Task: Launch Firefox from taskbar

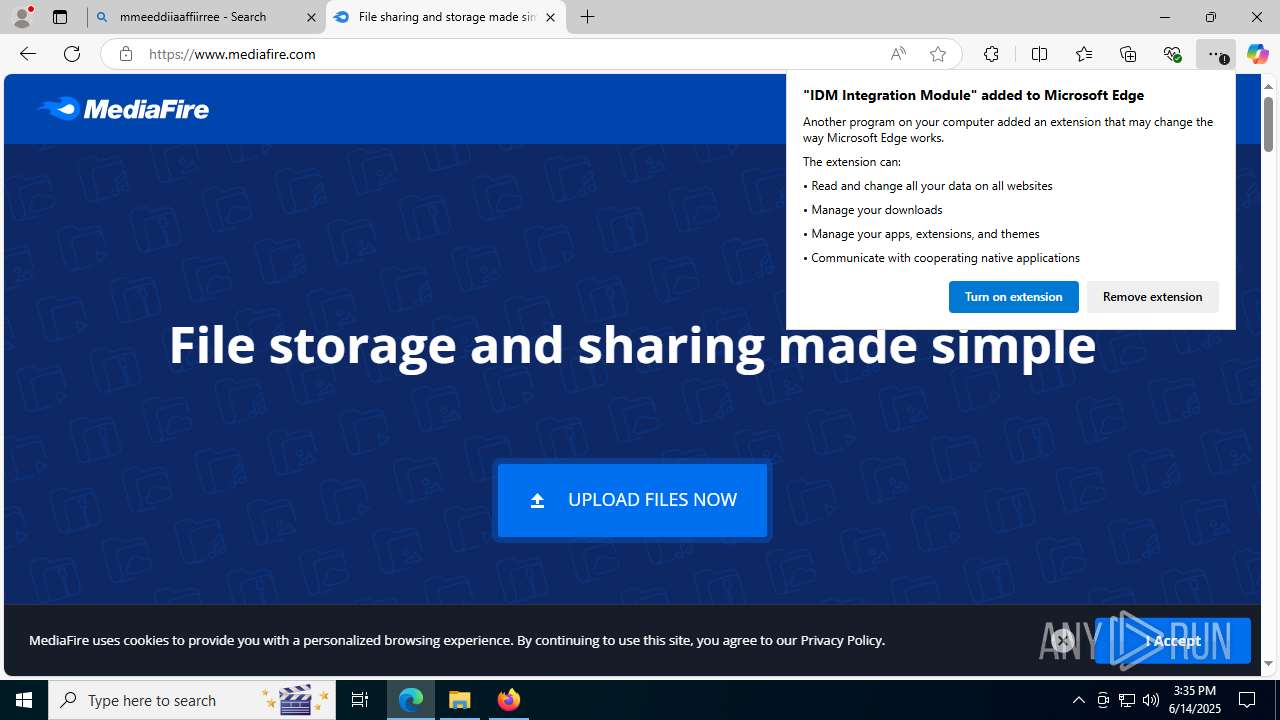Action: pos(508,700)
